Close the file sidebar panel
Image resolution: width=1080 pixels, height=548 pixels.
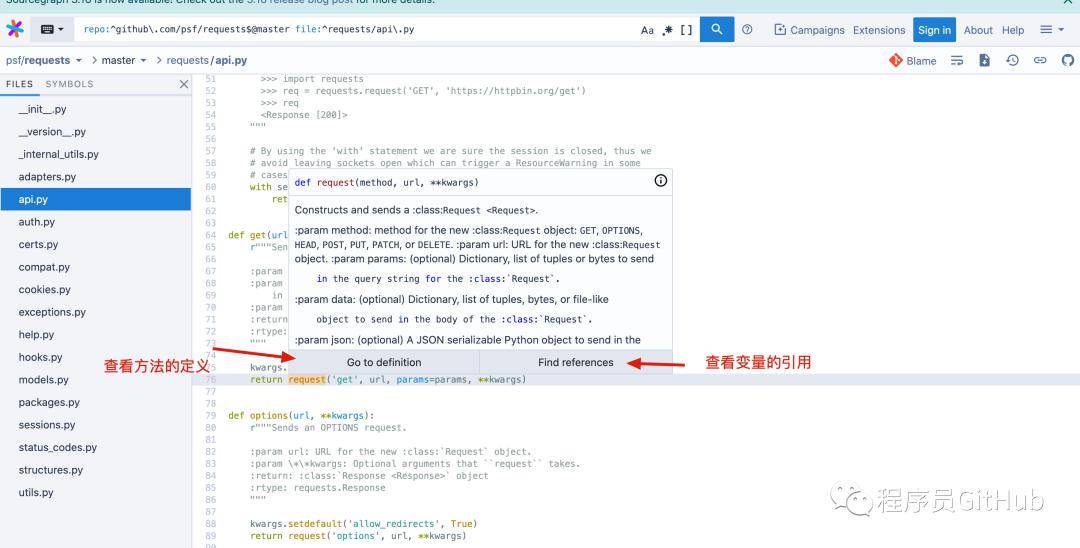[184, 84]
